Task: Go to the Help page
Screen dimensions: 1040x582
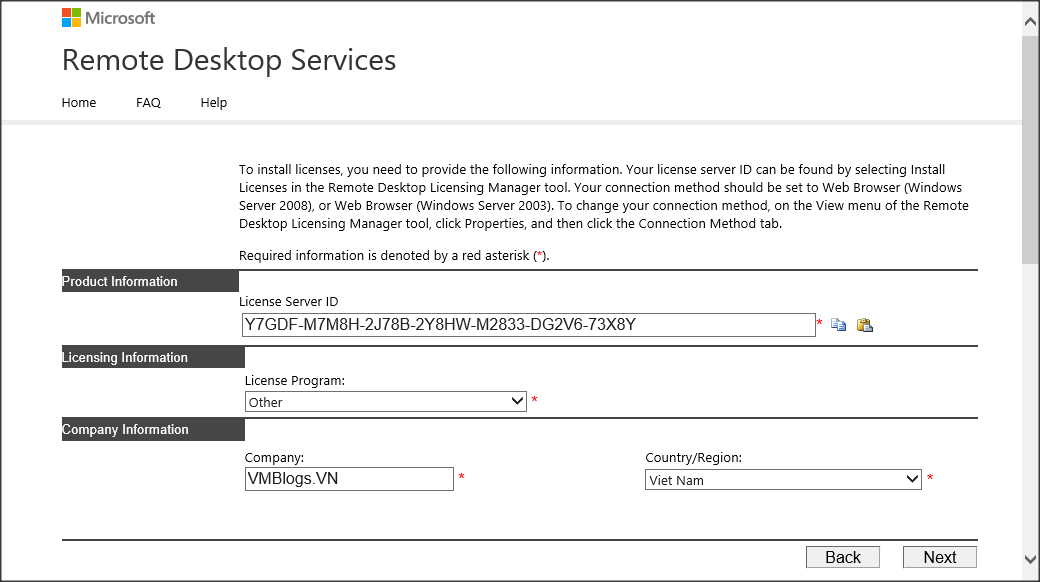Action: point(213,102)
